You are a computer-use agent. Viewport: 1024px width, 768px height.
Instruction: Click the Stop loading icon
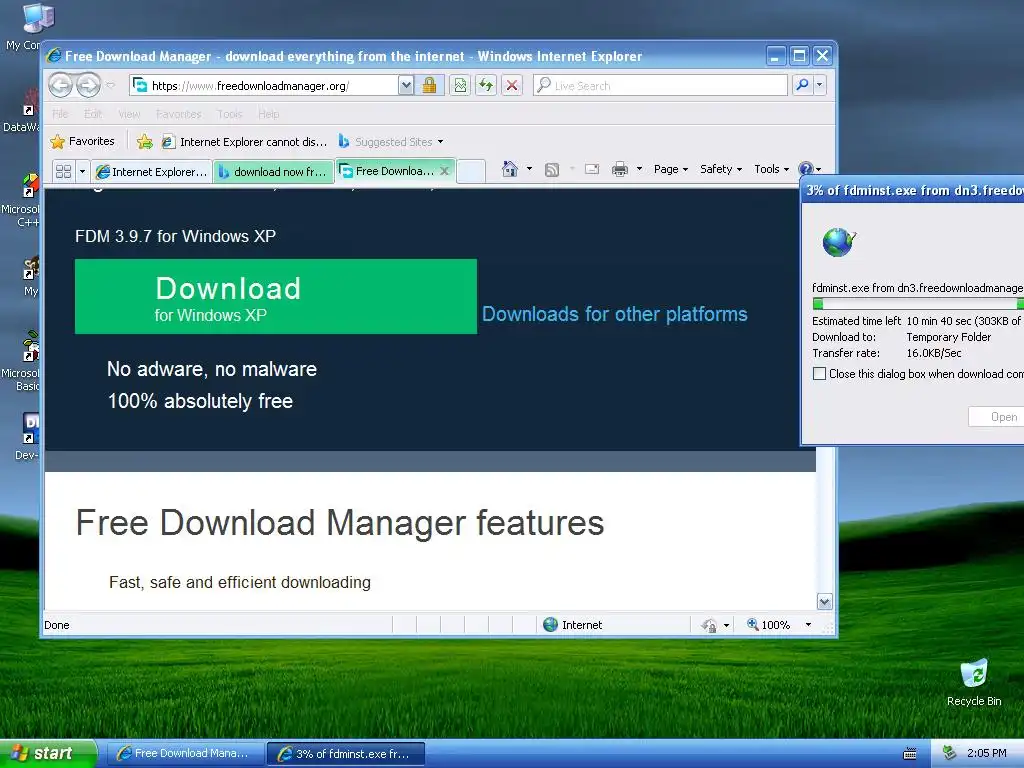512,86
